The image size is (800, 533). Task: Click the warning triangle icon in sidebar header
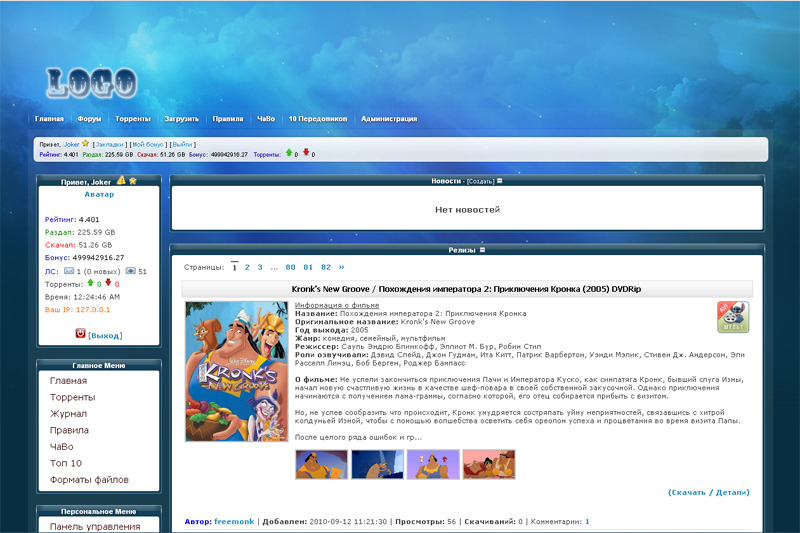click(x=121, y=180)
